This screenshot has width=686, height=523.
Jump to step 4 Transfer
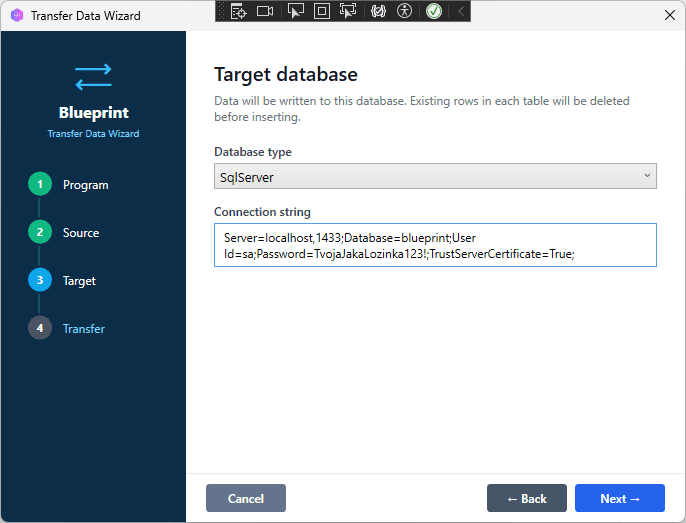pos(66,328)
